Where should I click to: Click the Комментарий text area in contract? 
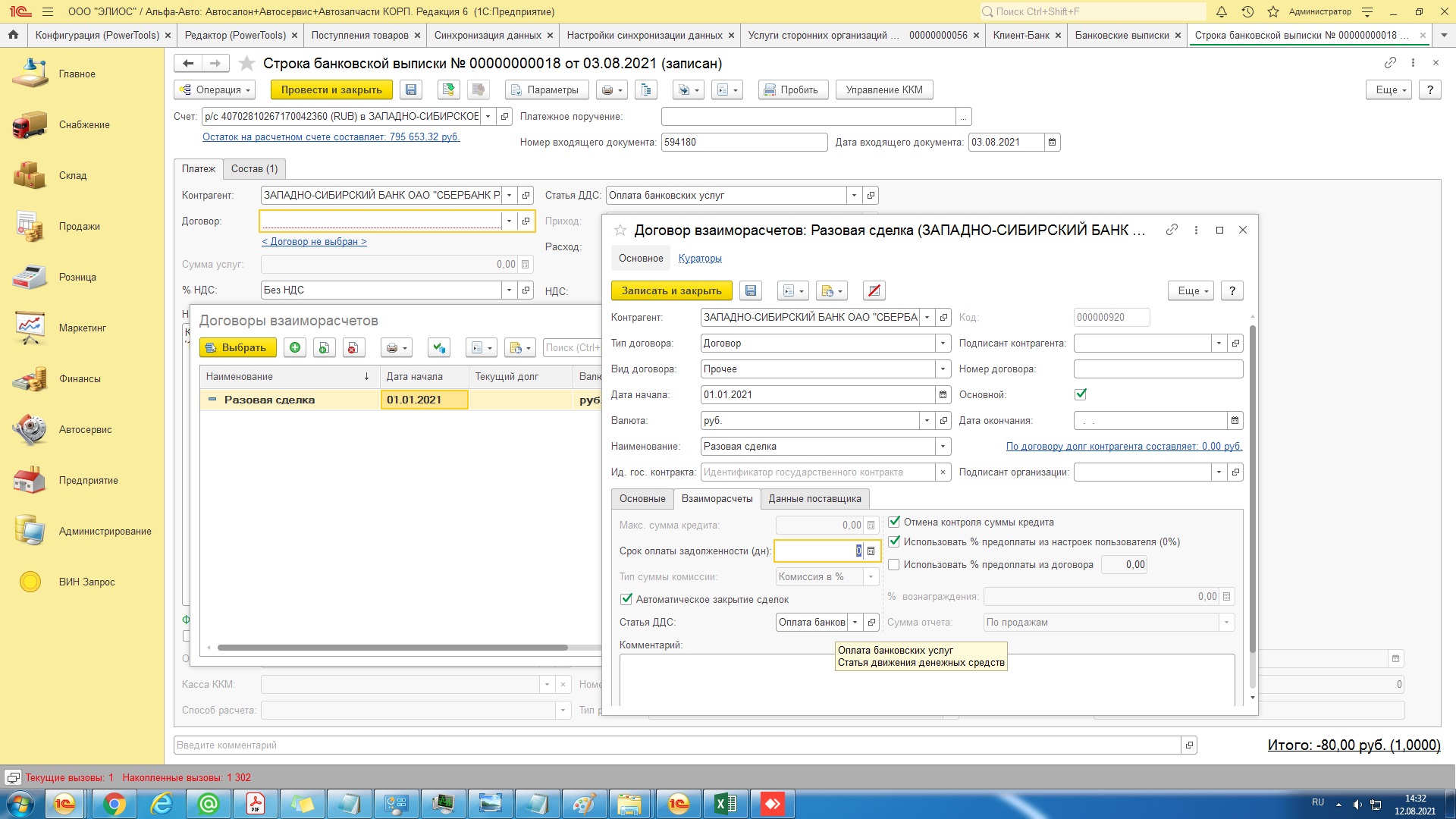click(927, 680)
